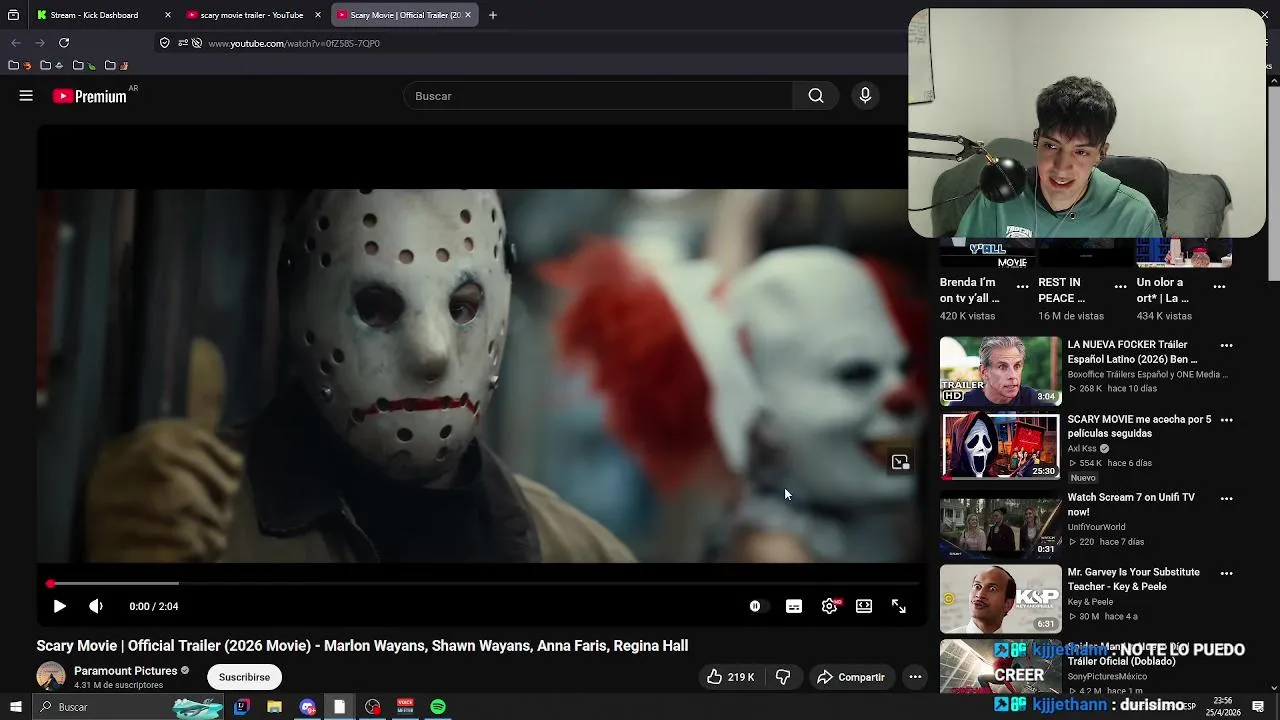Open SCARY MOVIE me acecha video title
1280x720 pixels.
point(1139,426)
